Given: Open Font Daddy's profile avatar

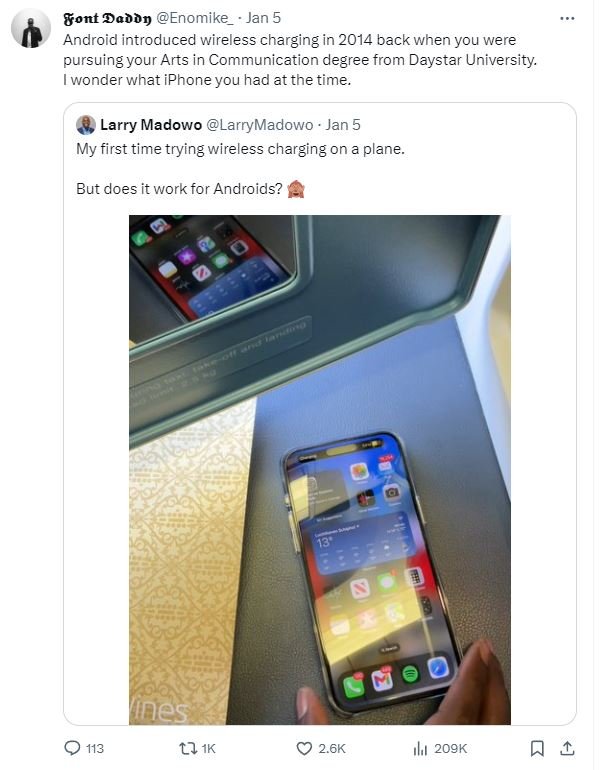Looking at the screenshot, I should 31,28.
